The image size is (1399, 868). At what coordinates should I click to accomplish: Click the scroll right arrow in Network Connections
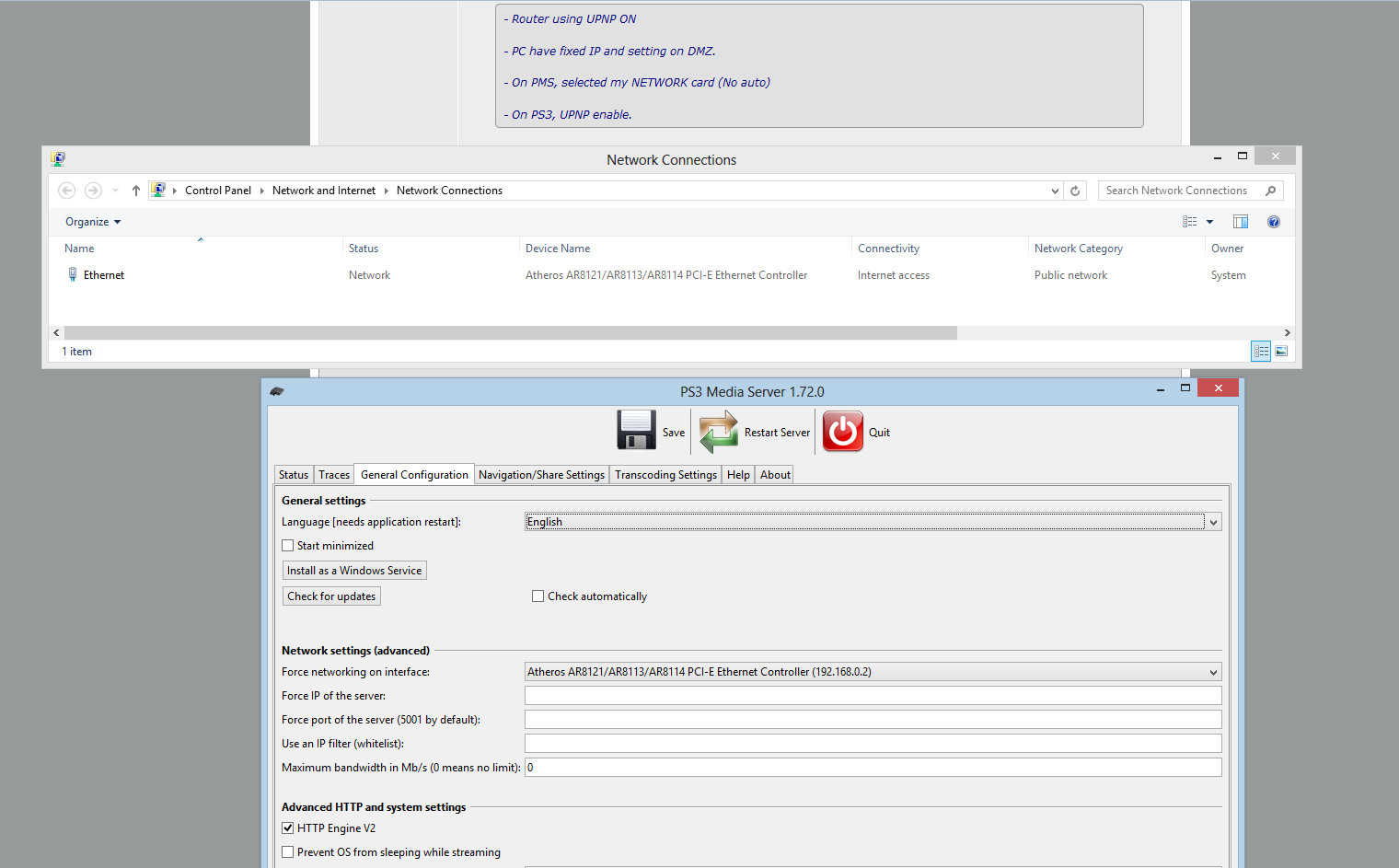[x=1287, y=332]
